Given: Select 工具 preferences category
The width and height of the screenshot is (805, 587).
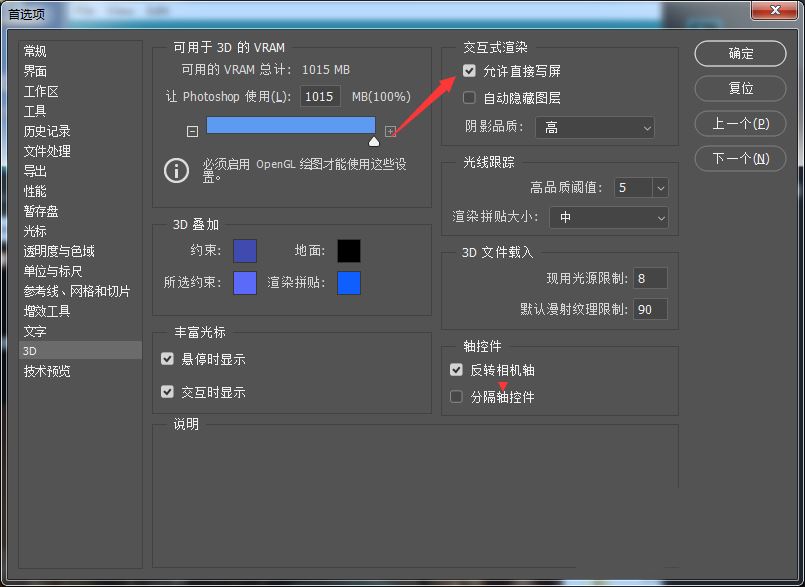Looking at the screenshot, I should pos(35,111).
